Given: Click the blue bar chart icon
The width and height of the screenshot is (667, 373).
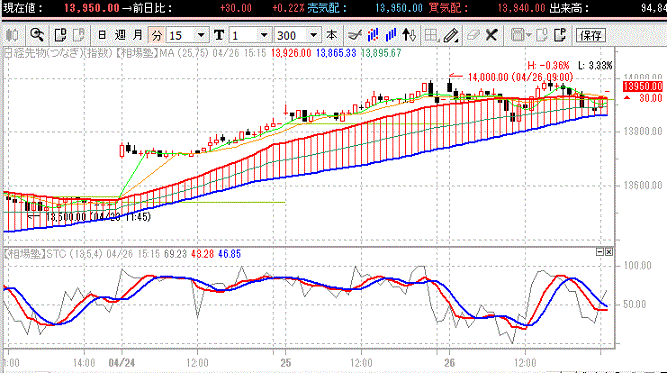Looking at the screenshot, I should [x=391, y=35].
